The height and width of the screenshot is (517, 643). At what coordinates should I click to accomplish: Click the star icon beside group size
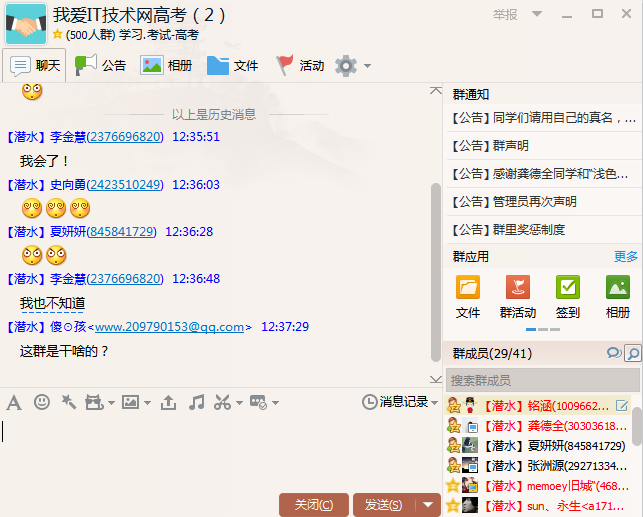coord(58,34)
